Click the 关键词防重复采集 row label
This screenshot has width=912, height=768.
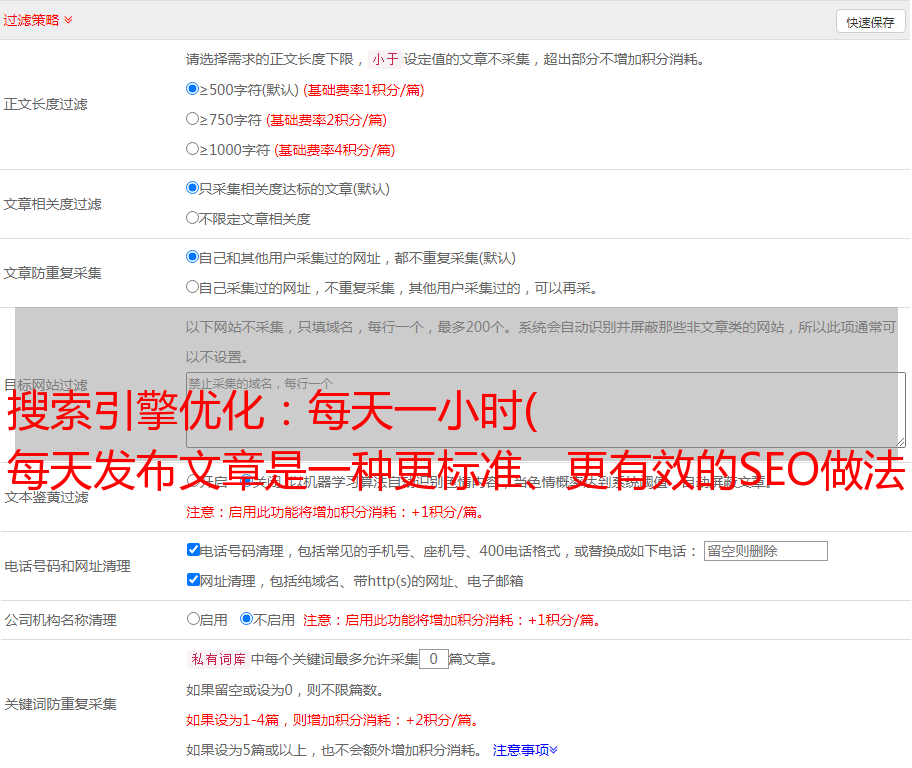[60, 704]
